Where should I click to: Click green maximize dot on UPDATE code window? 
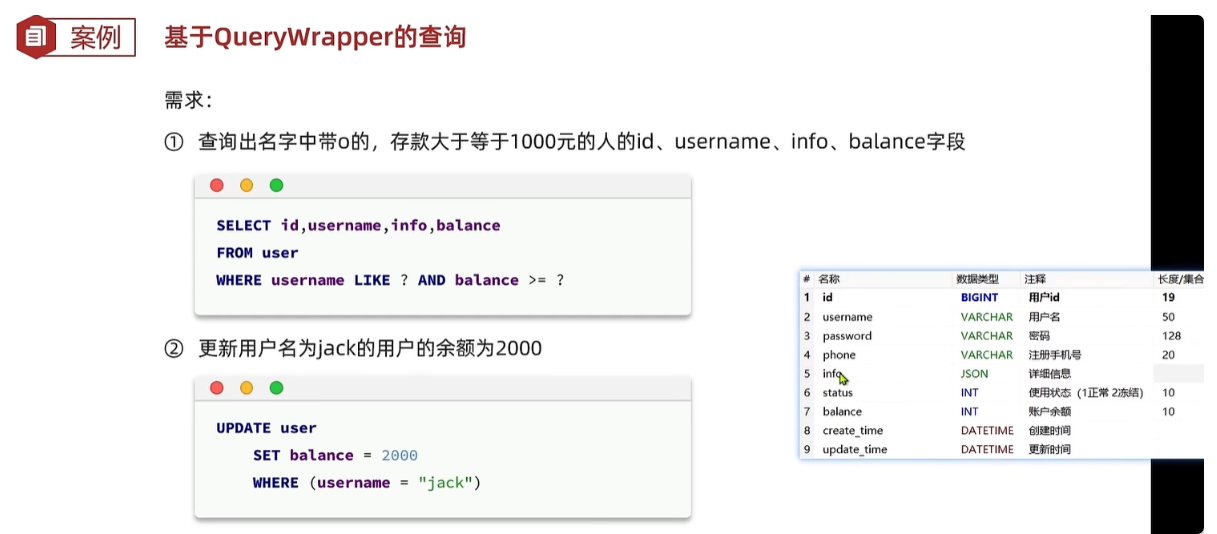277,388
